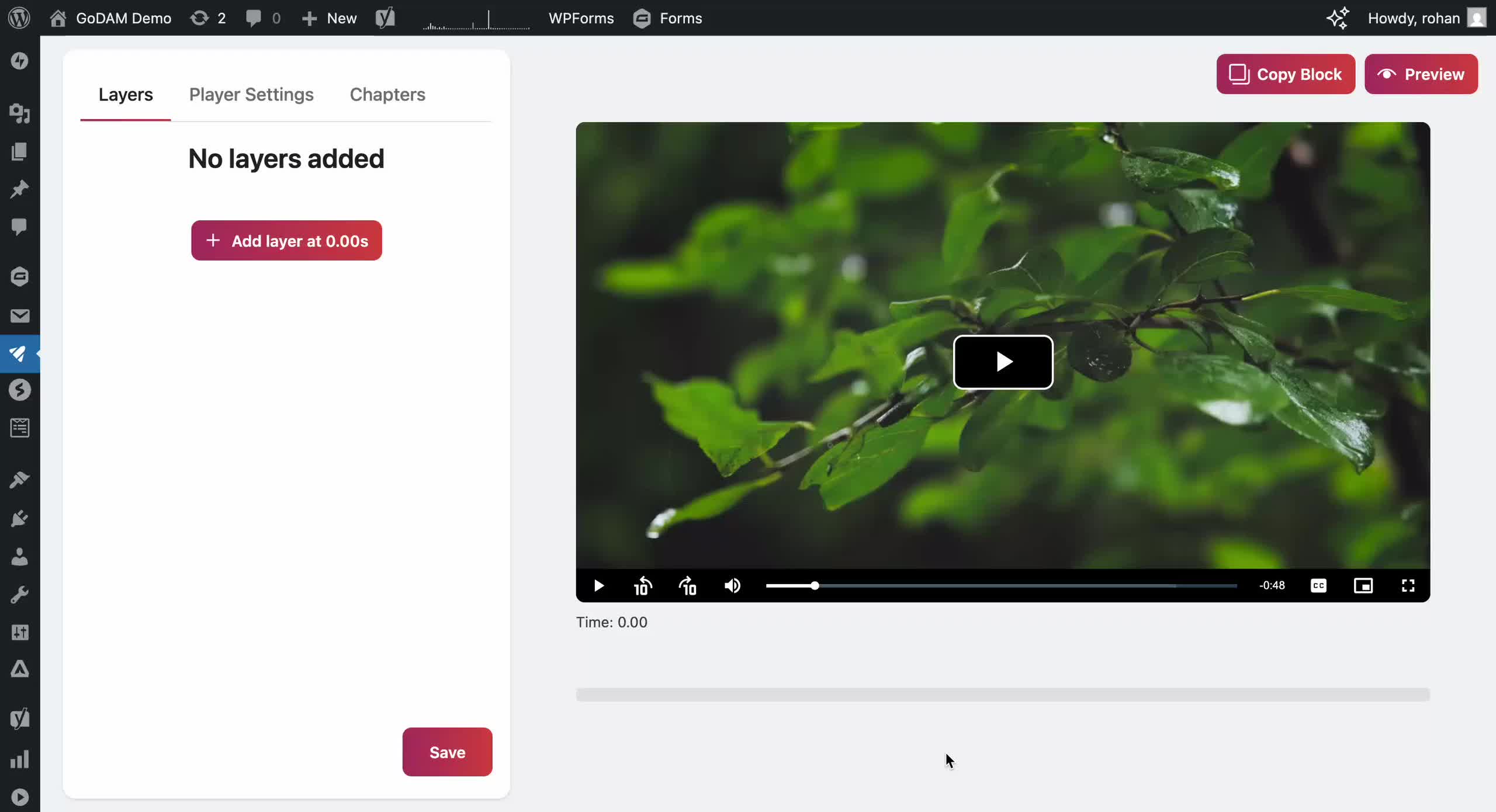Switch to the Chapters tab
The image size is (1496, 812).
[x=387, y=95]
